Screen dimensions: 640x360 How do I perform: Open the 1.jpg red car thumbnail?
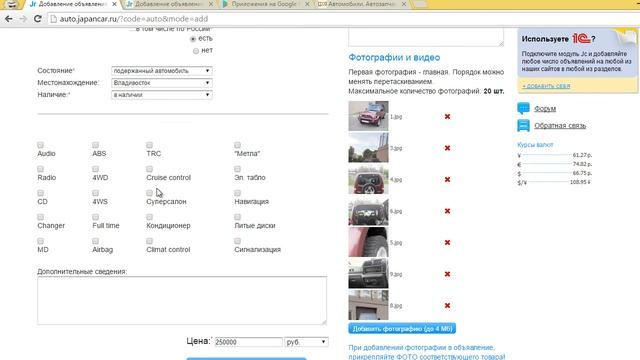(368, 116)
